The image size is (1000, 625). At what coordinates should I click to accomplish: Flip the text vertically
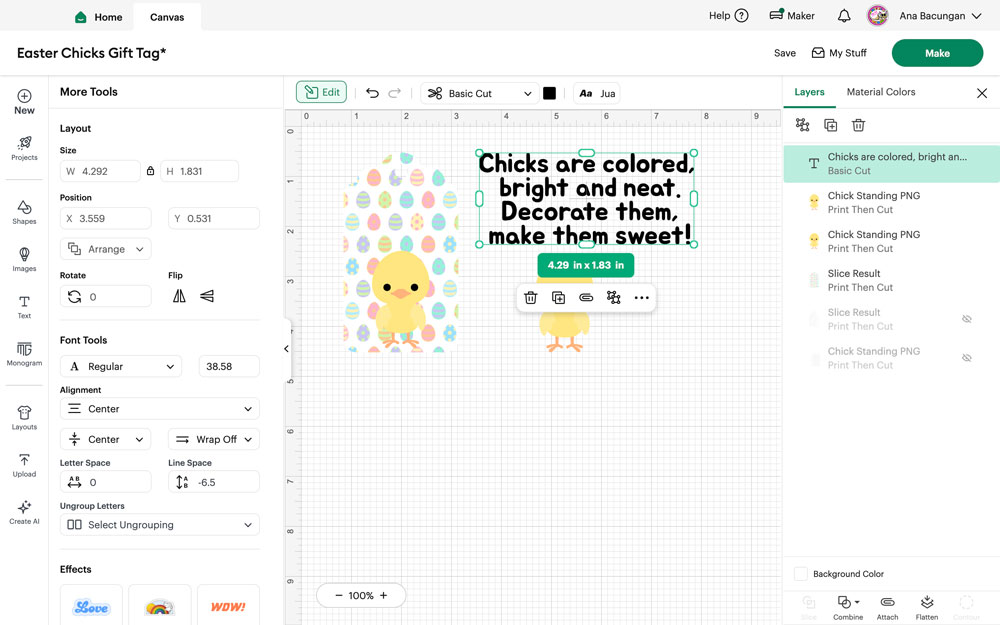tap(207, 296)
